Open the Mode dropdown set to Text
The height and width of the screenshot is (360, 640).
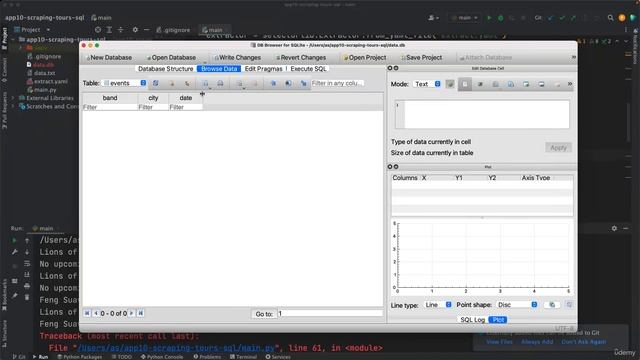pos(427,84)
